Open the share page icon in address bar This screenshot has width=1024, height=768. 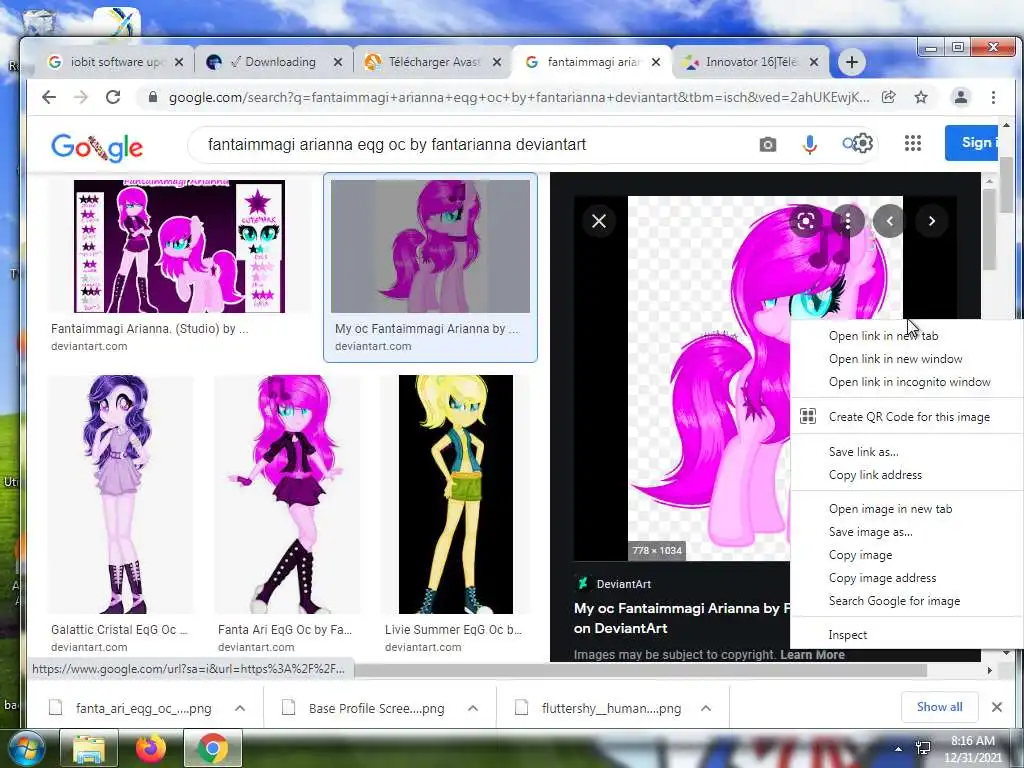pyautogui.click(x=889, y=97)
